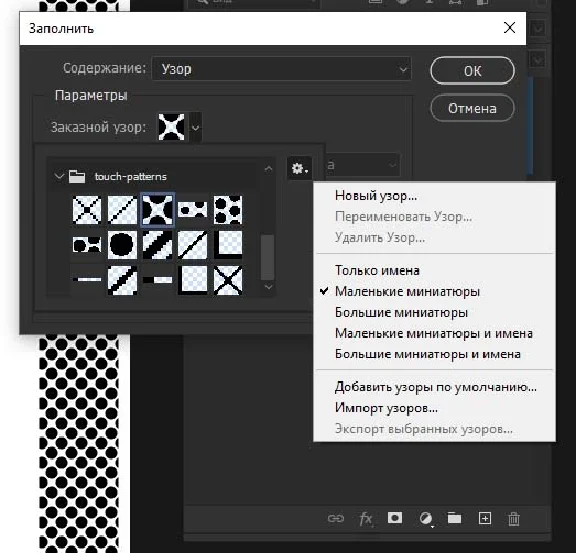Viewport: 576px width, 553px height.
Task: Select the single diagonal line pattern in second row
Action: click(192, 245)
